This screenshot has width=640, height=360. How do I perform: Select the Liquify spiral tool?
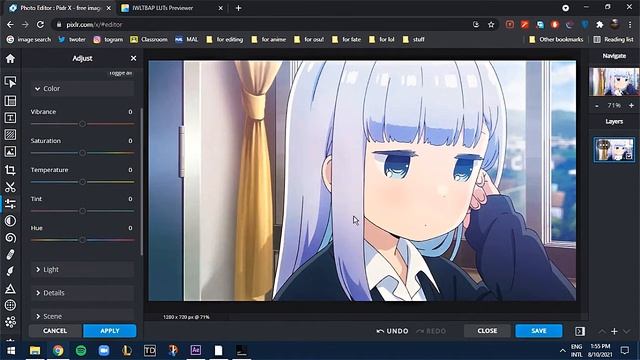point(10,238)
